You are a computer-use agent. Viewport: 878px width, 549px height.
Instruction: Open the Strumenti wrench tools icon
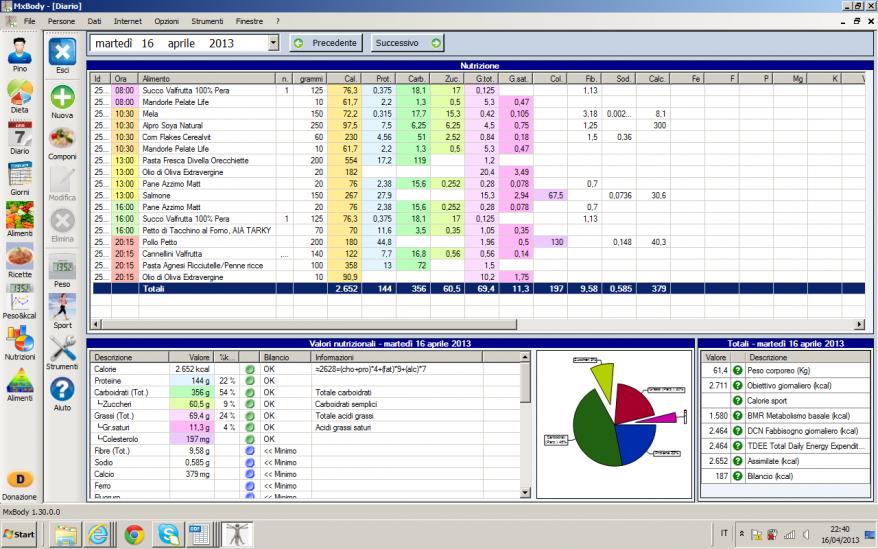point(62,350)
